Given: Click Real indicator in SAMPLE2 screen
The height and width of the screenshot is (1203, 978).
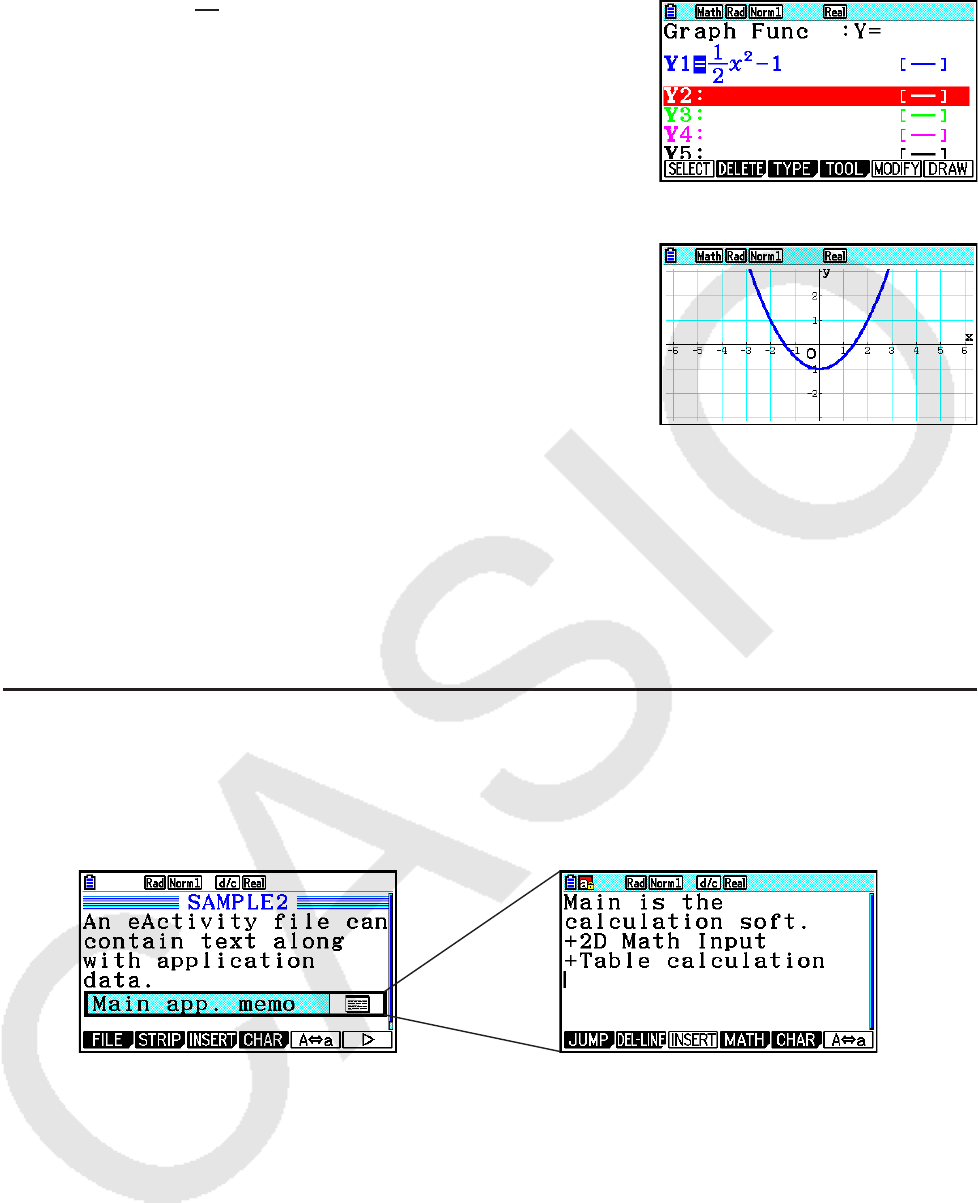Looking at the screenshot, I should pos(254,883).
